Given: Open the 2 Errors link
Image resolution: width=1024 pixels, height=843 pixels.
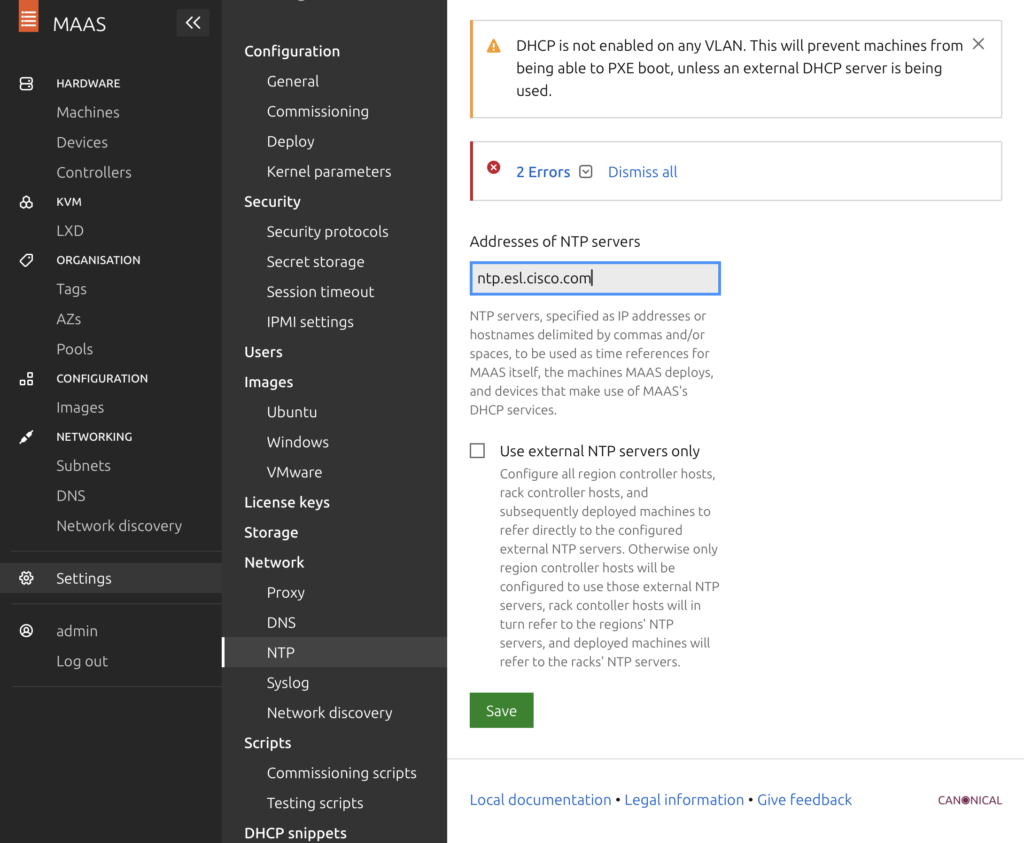Looking at the screenshot, I should (543, 172).
